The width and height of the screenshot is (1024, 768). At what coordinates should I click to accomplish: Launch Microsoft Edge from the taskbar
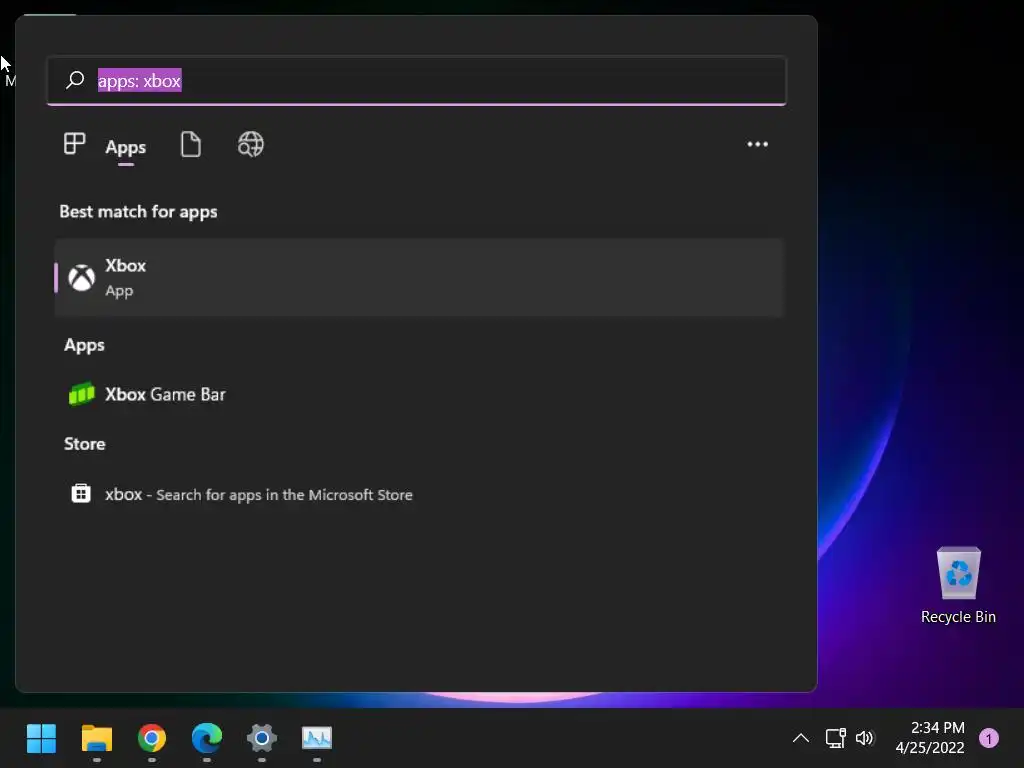[x=207, y=739]
